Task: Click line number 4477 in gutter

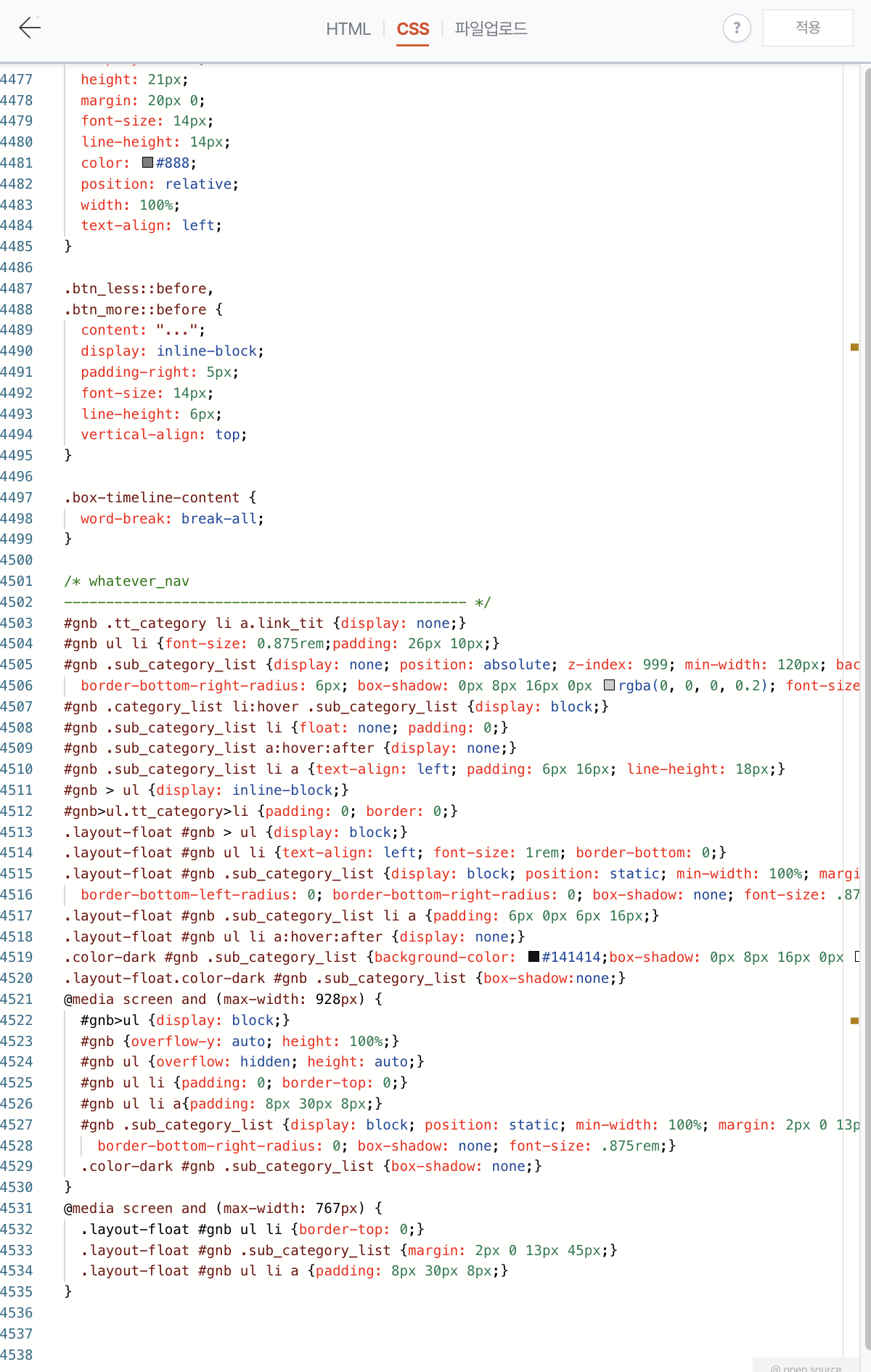Action: (x=17, y=79)
